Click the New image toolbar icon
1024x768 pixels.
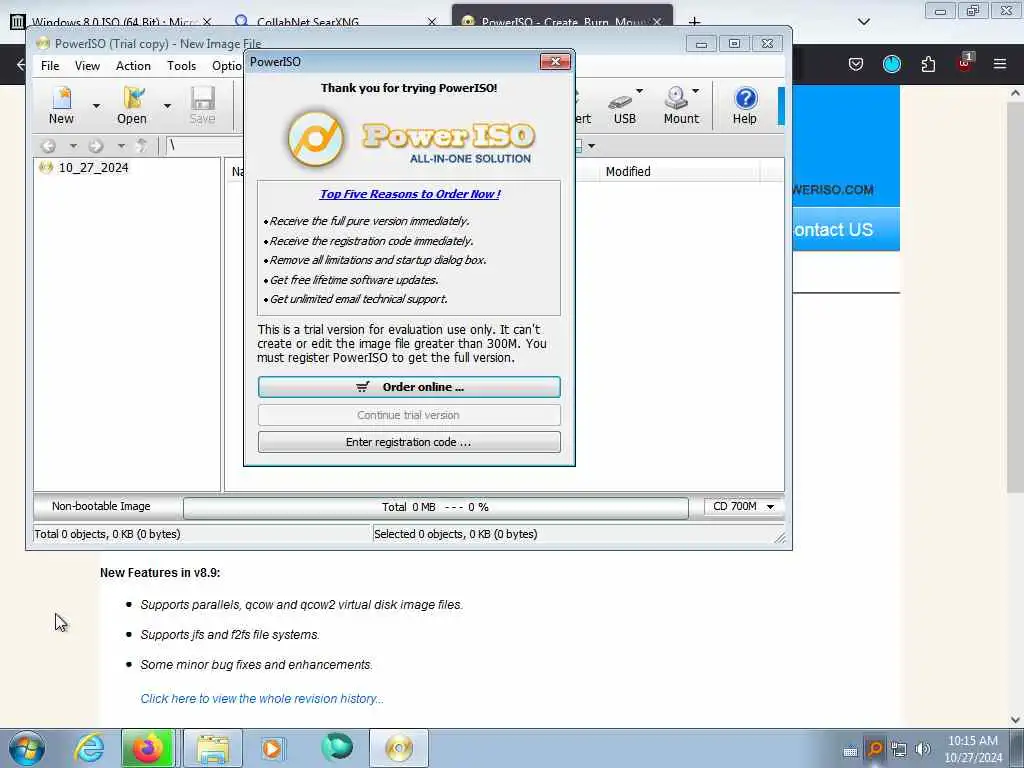(x=61, y=105)
